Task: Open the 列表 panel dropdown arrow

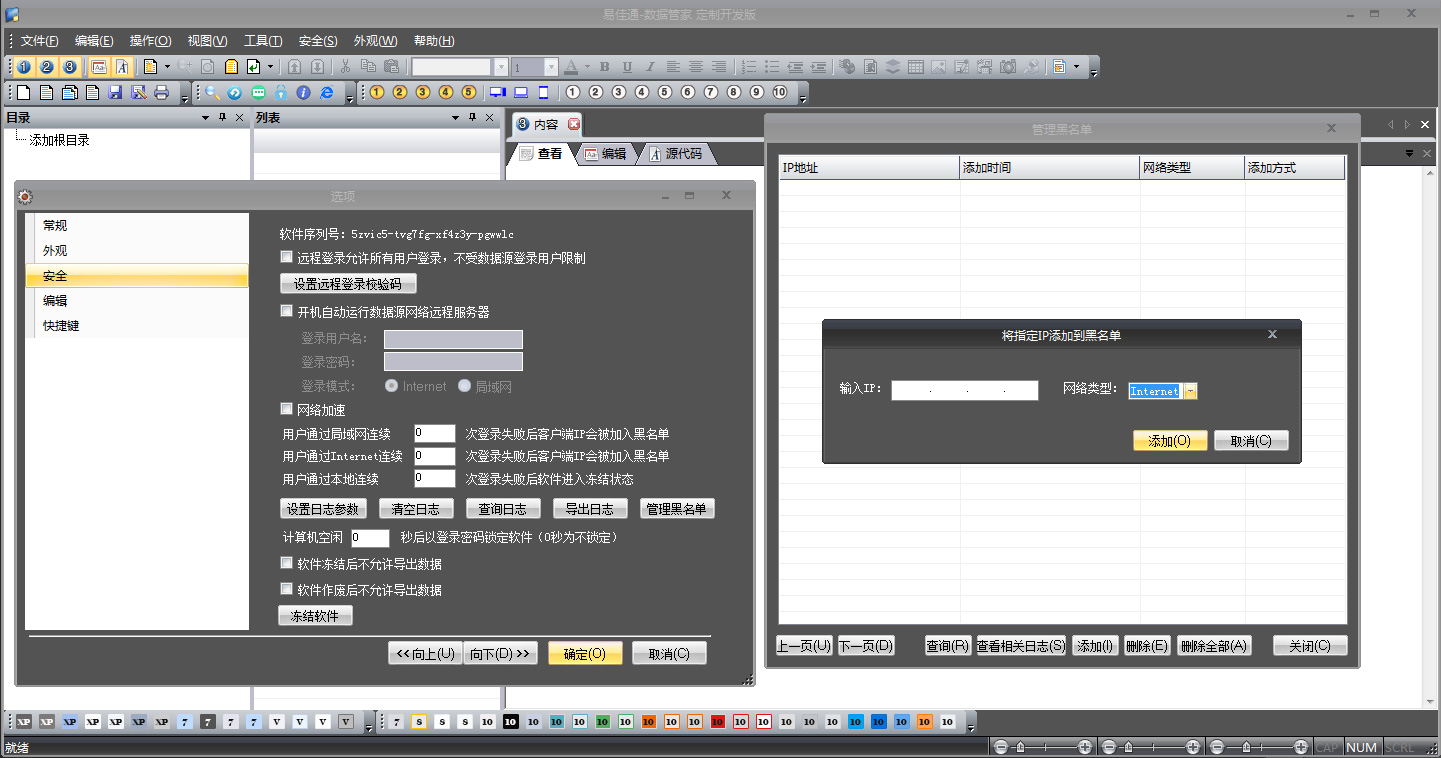Action: (455, 118)
